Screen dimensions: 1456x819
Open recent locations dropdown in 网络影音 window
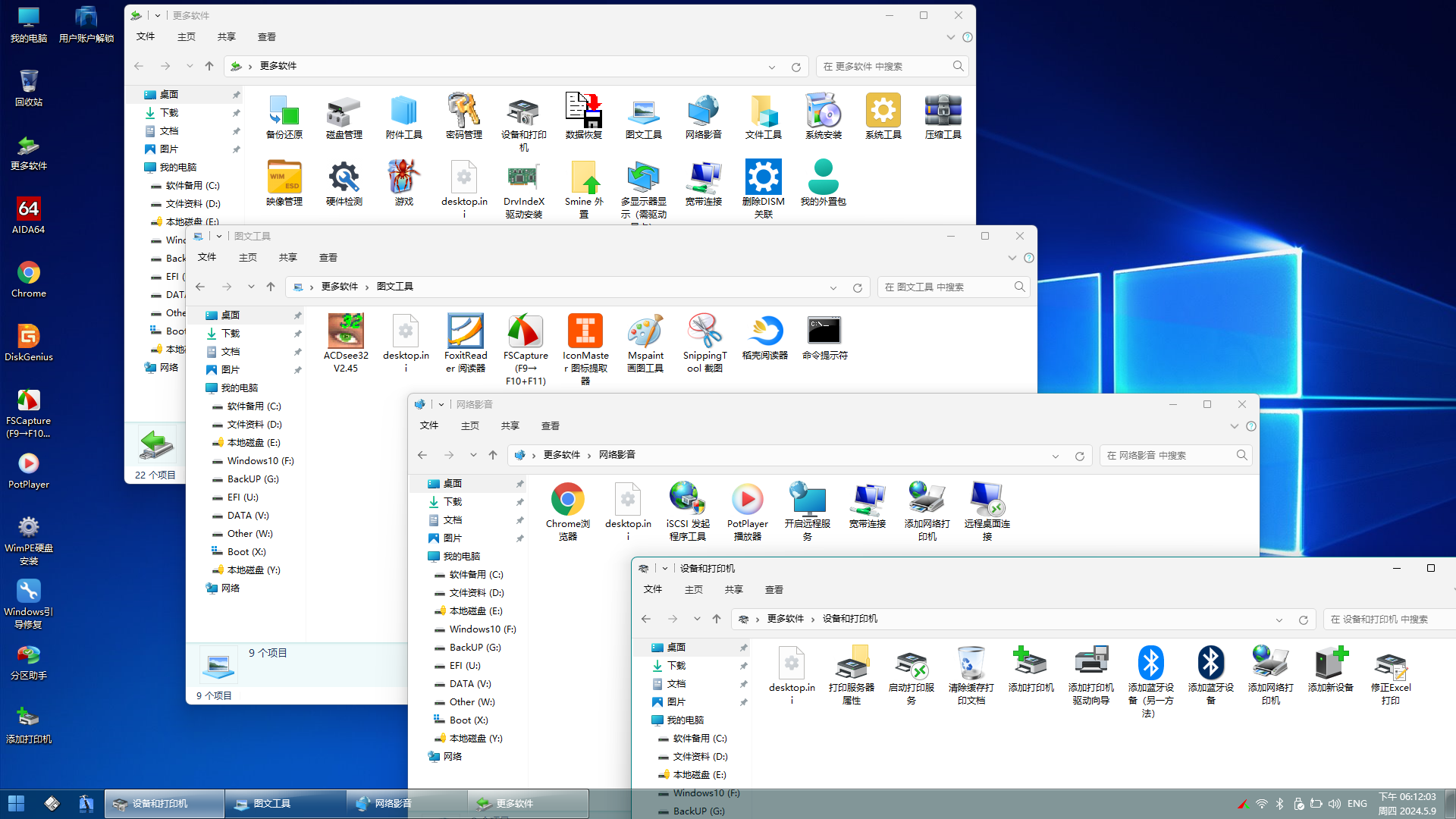473,455
